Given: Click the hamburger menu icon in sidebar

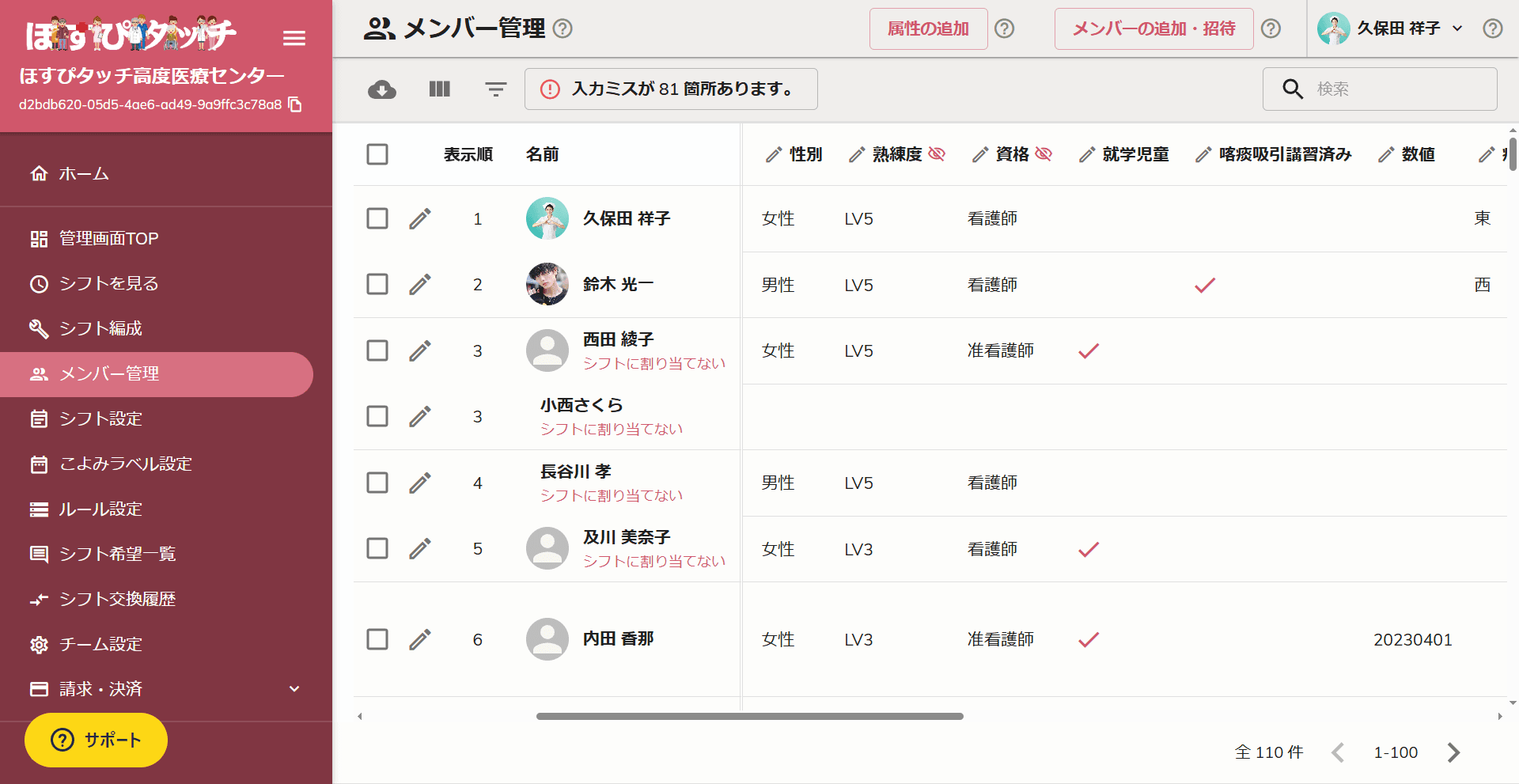Looking at the screenshot, I should click(294, 38).
